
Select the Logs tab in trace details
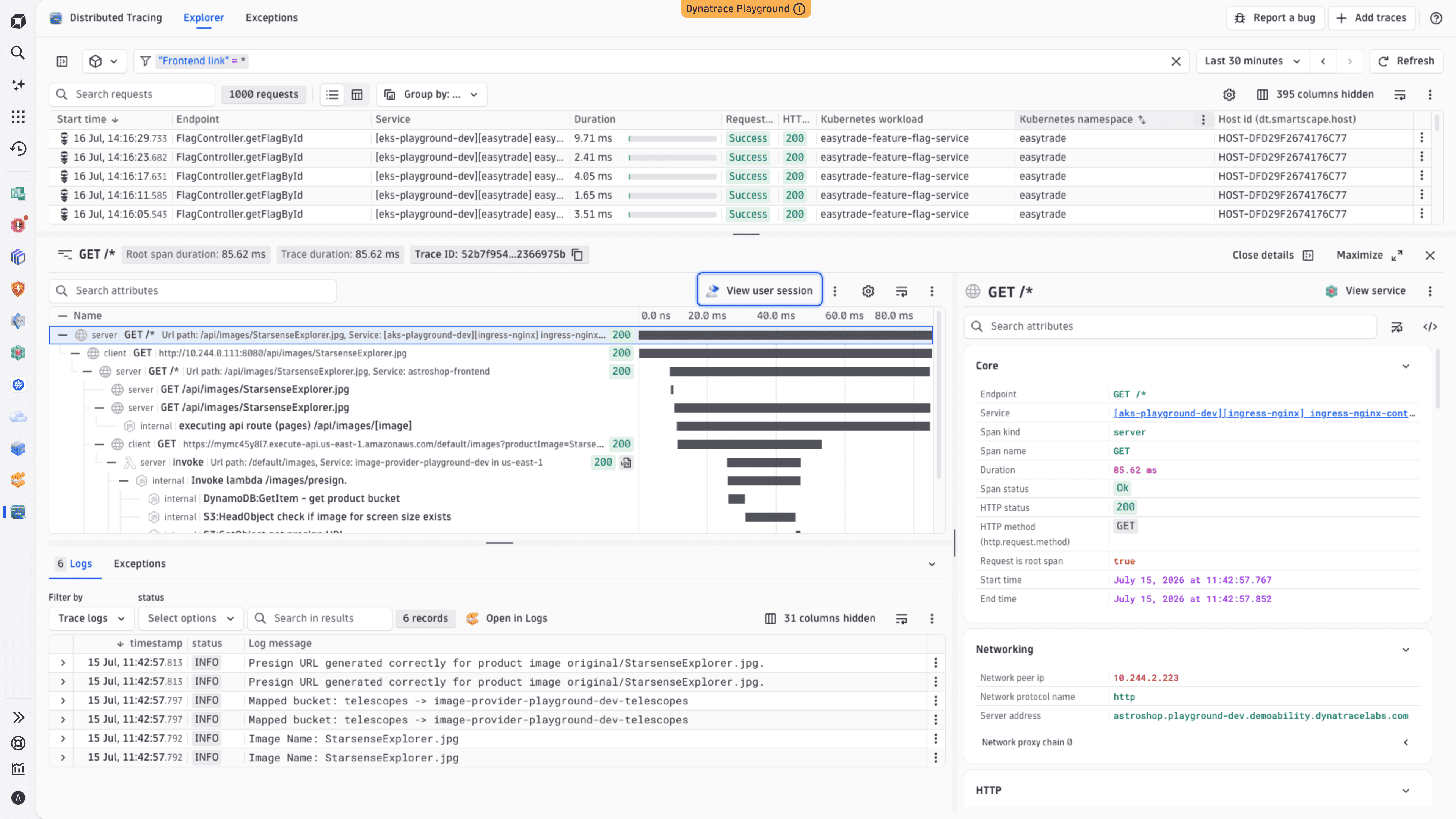click(75, 563)
